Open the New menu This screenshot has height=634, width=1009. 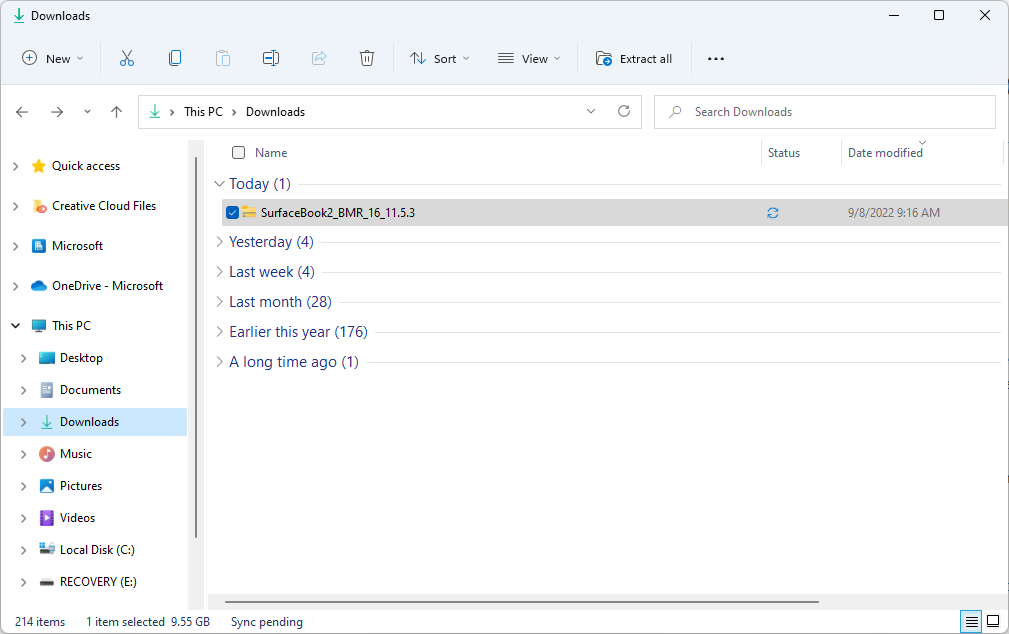[52, 58]
